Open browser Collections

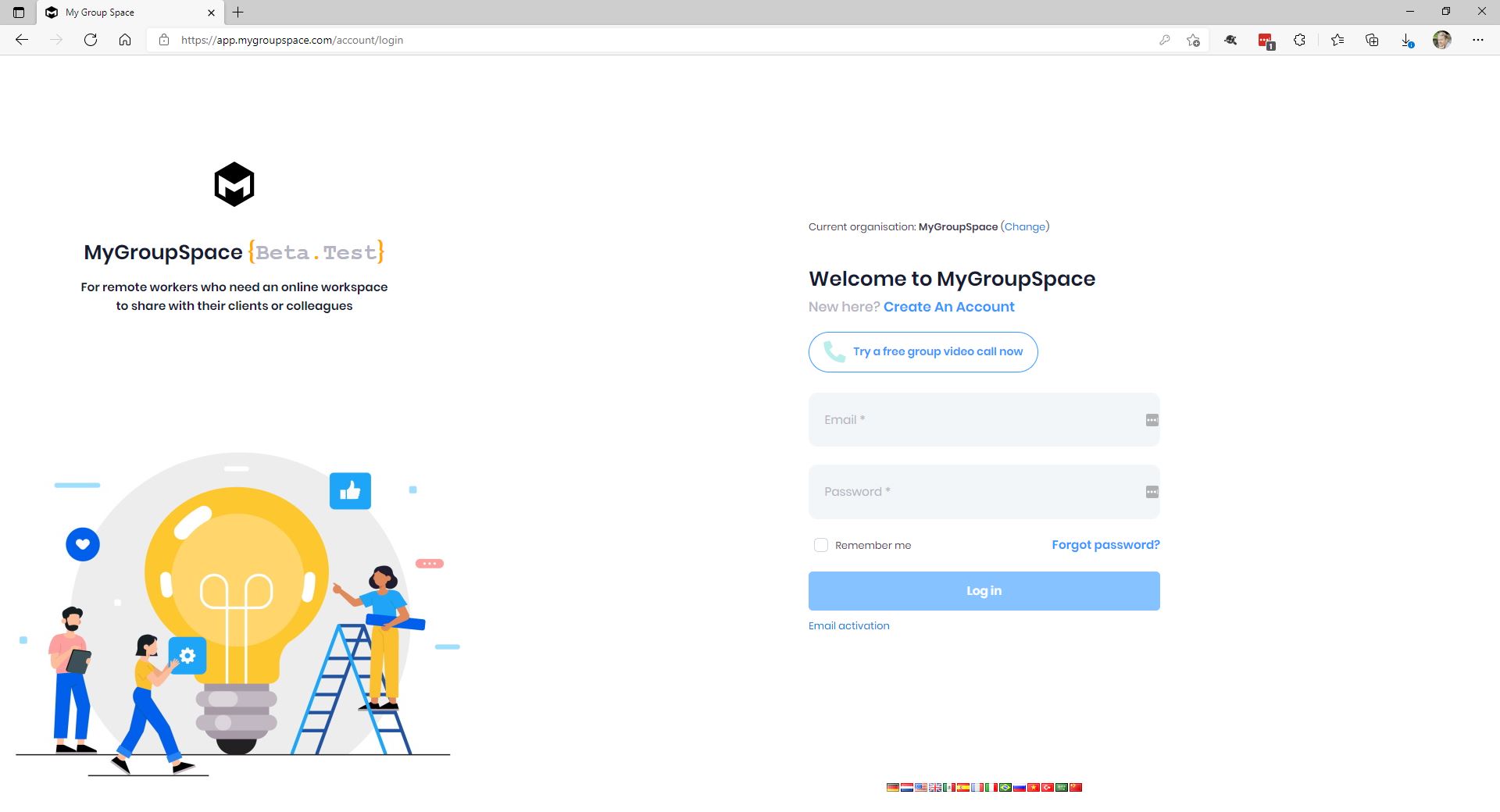pyautogui.click(x=1372, y=40)
